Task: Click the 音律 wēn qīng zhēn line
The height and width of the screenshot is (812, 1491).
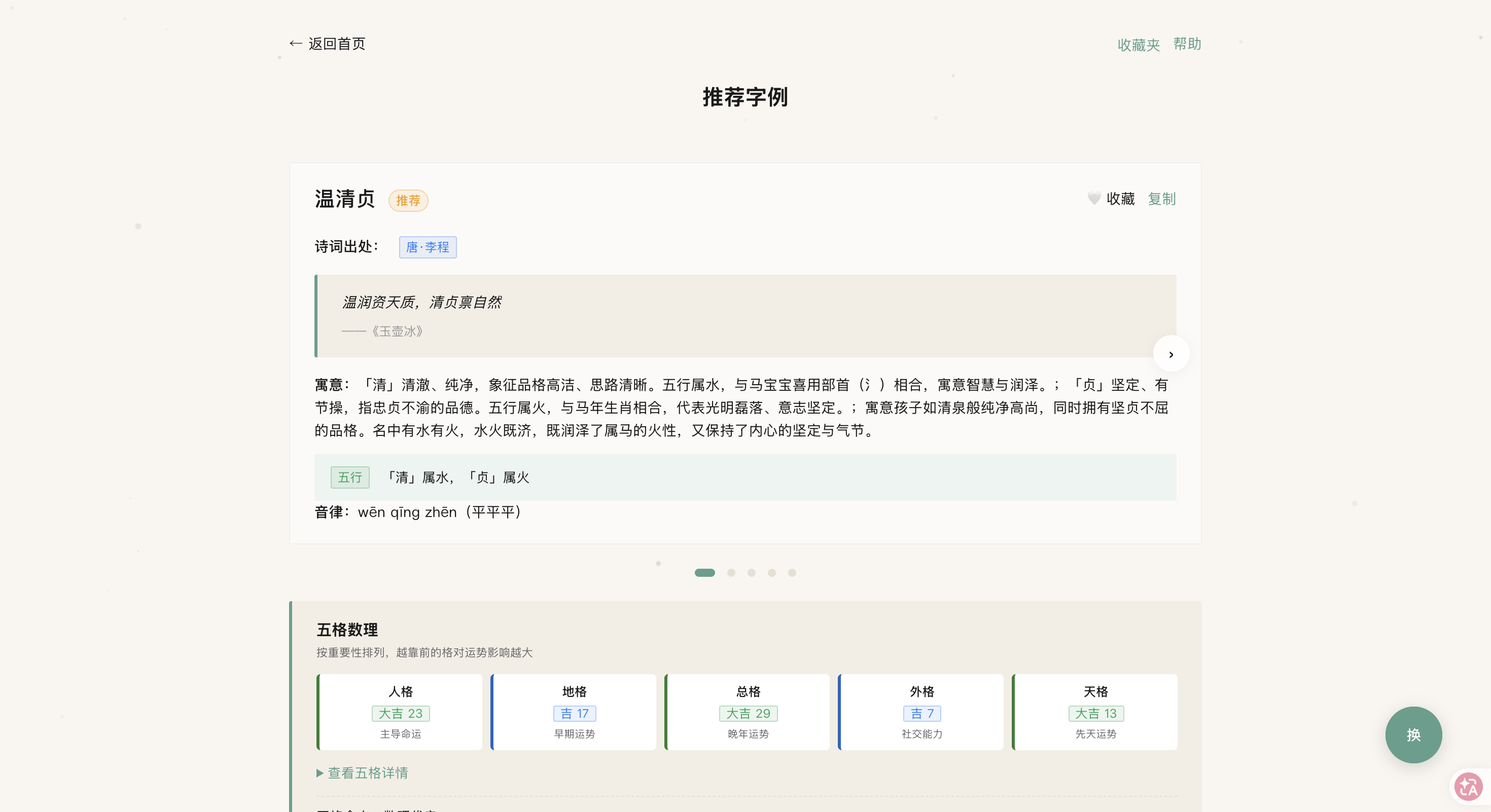Action: (x=418, y=512)
